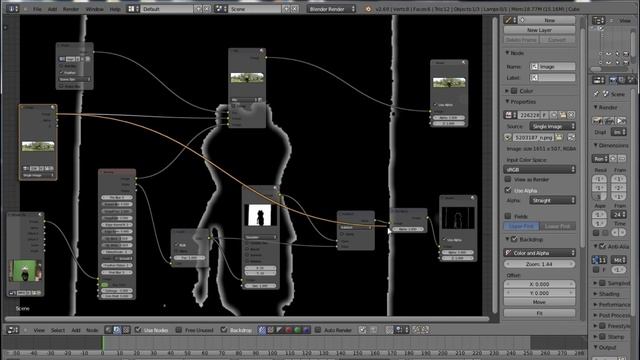Enable the Fields checkbox

[x=508, y=216]
